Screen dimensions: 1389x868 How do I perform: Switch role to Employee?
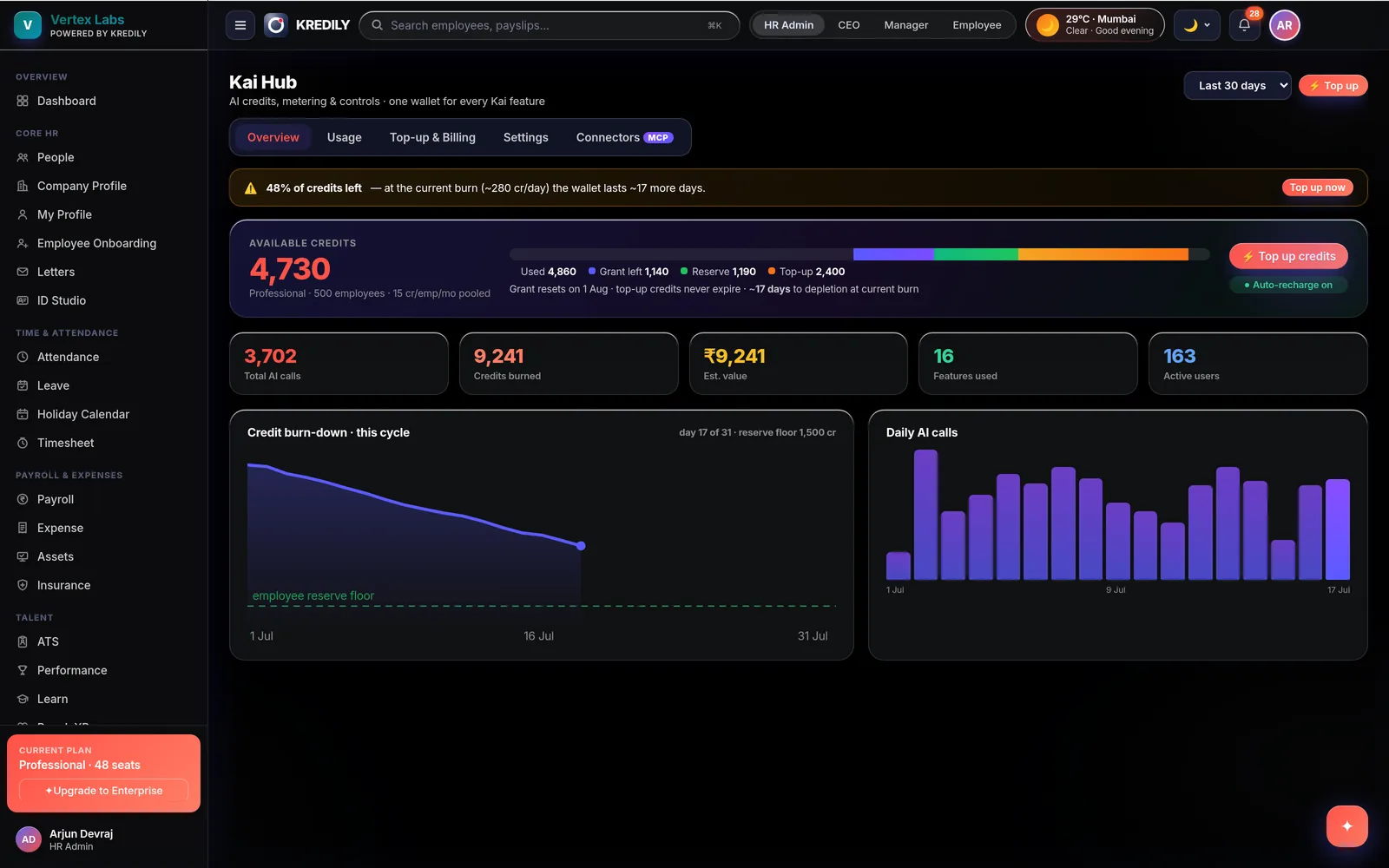click(977, 25)
